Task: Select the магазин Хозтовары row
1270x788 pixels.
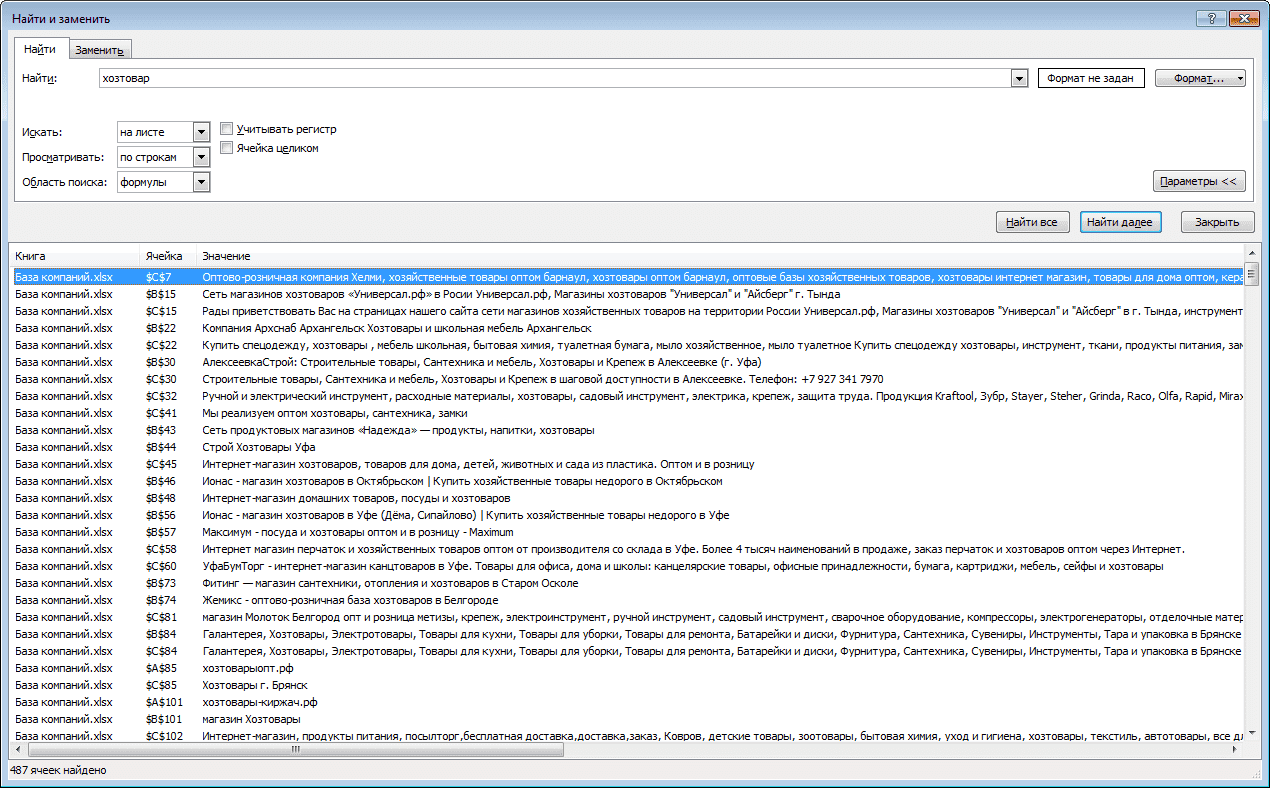Action: click(626, 719)
